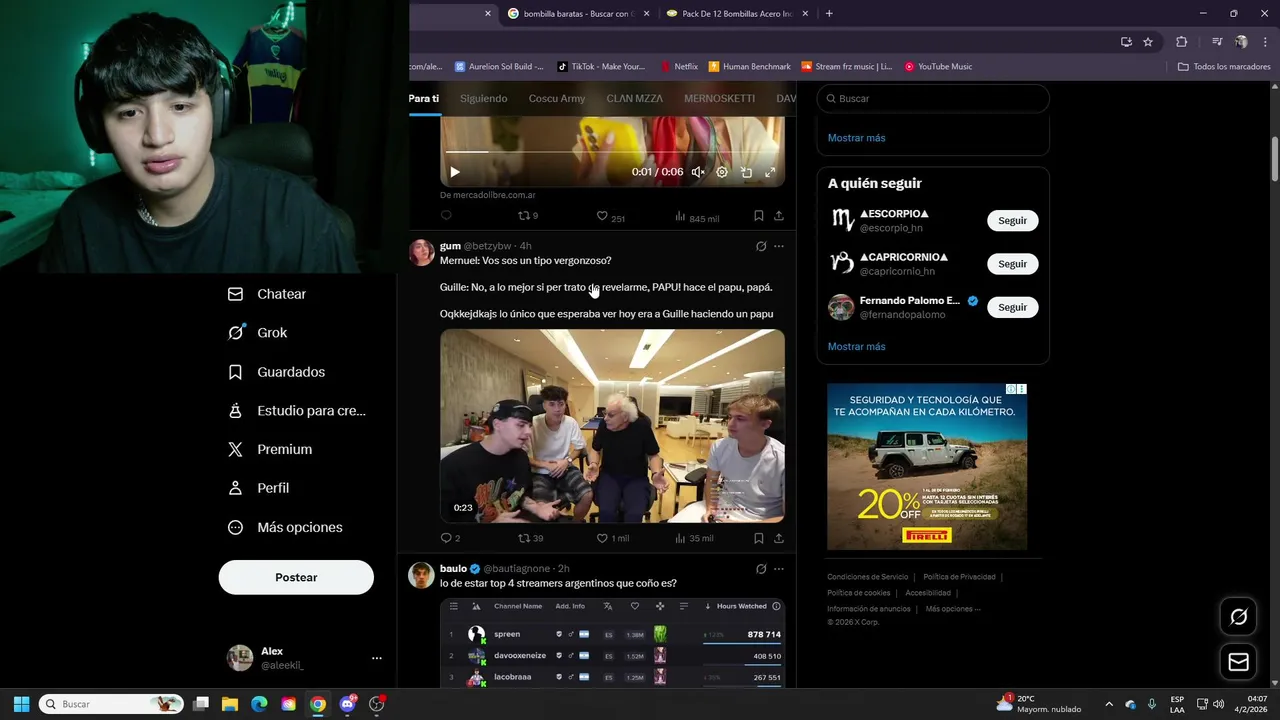Open Todos los marcadores folder

[1224, 67]
